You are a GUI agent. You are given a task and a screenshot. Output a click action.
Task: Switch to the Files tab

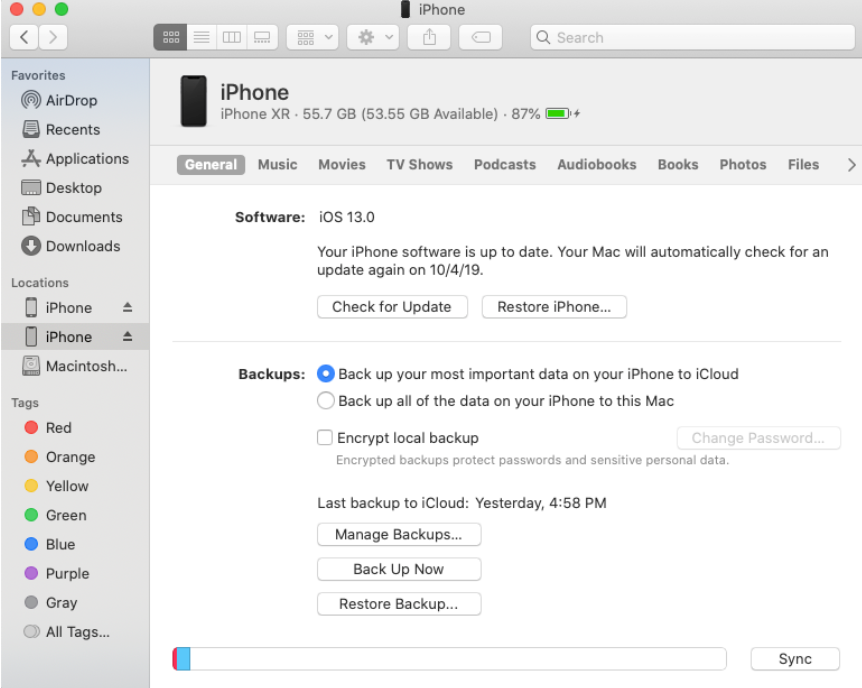pos(803,164)
